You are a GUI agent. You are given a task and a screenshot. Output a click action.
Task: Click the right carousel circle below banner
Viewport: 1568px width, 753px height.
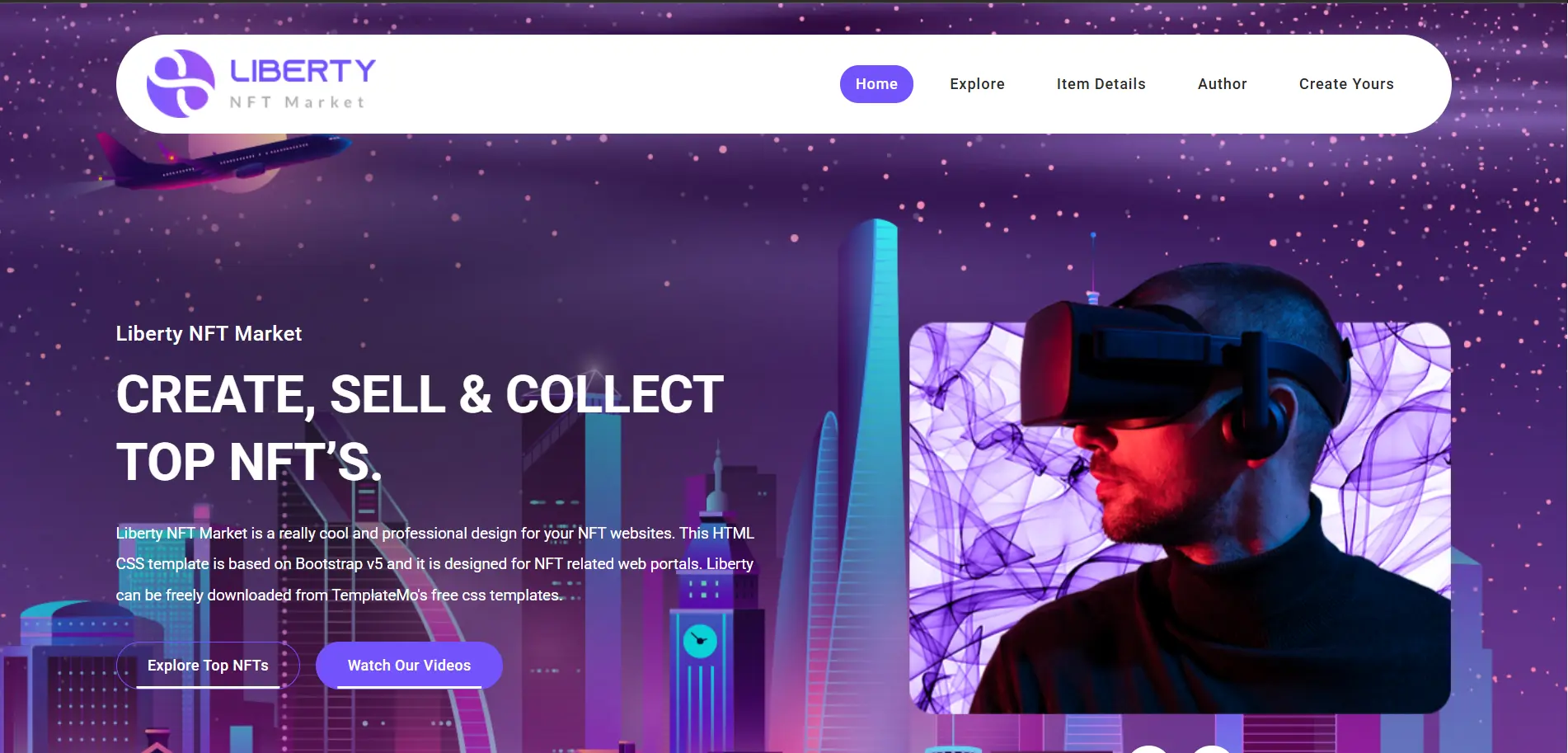[1211, 749]
